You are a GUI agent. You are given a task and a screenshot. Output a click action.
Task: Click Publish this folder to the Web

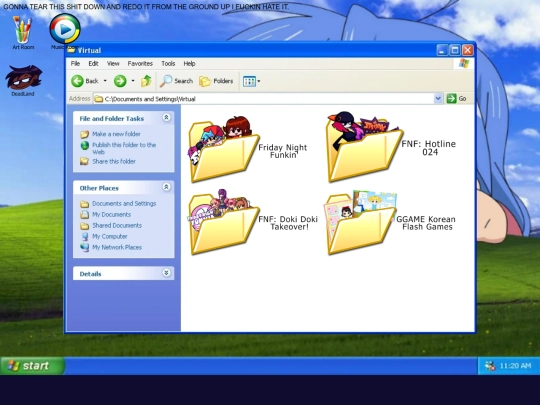tap(124, 148)
